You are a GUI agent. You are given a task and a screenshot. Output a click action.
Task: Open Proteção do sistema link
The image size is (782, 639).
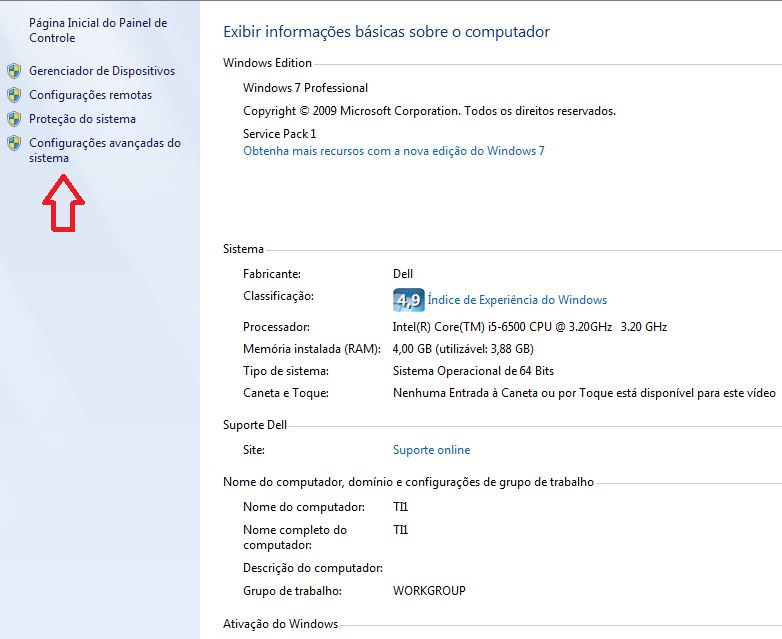pos(82,119)
